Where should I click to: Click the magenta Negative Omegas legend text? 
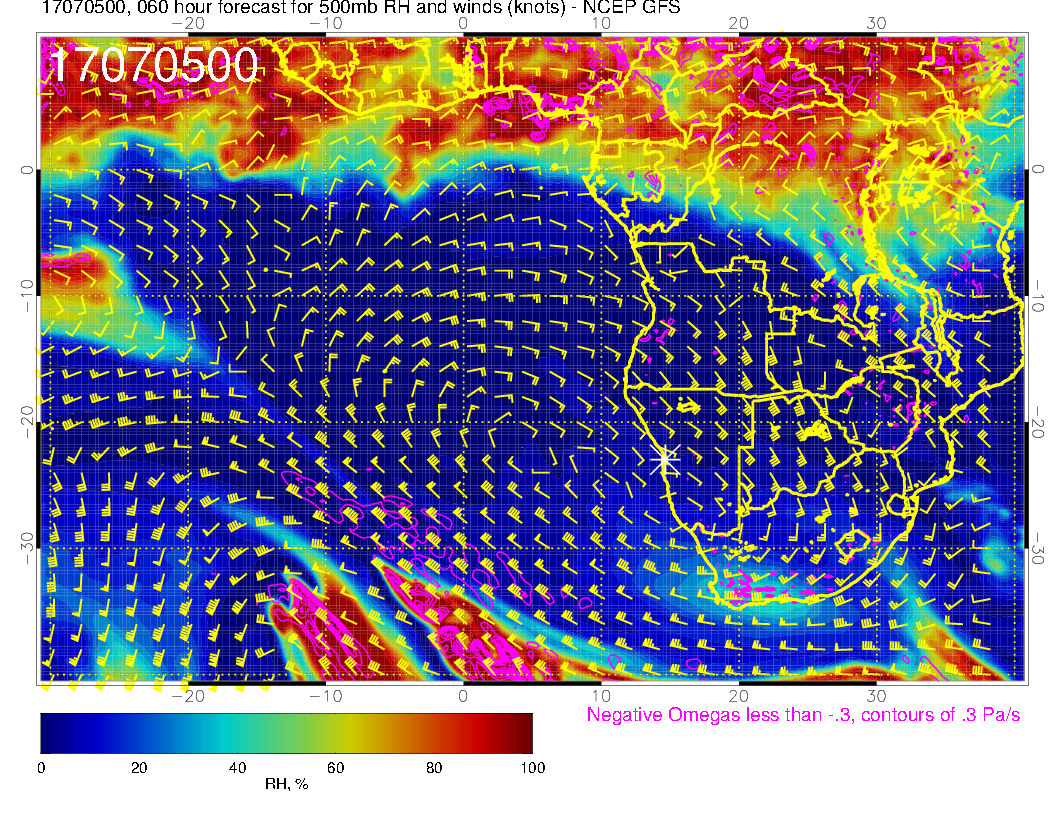803,715
